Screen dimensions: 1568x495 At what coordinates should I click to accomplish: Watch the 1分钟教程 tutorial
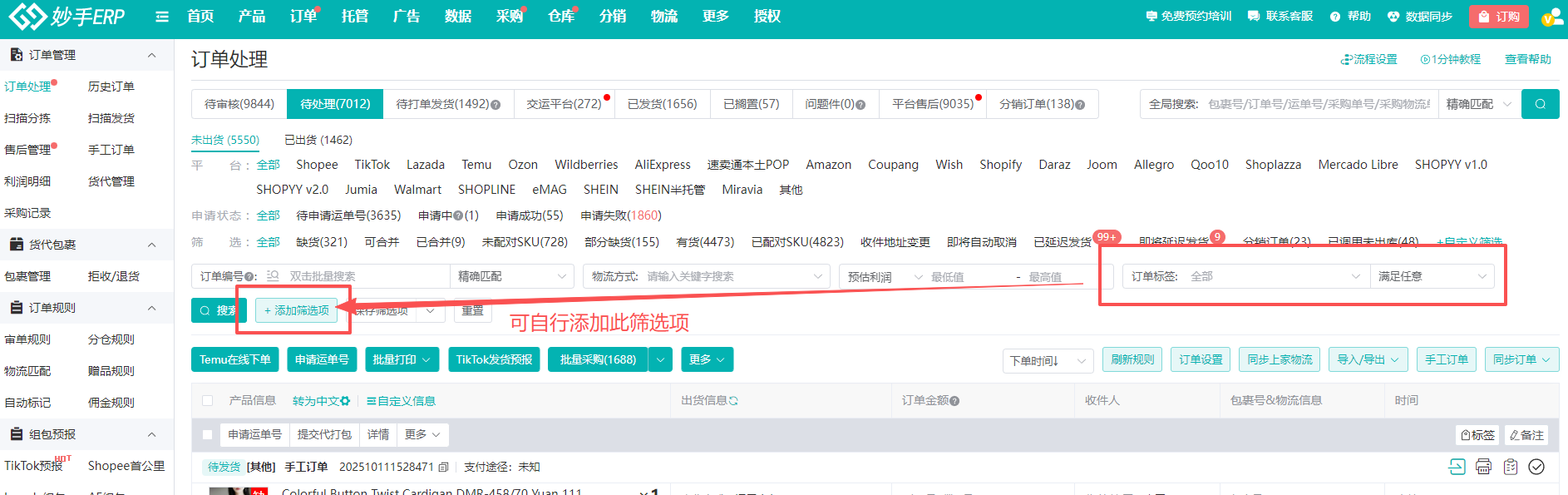(x=1450, y=60)
